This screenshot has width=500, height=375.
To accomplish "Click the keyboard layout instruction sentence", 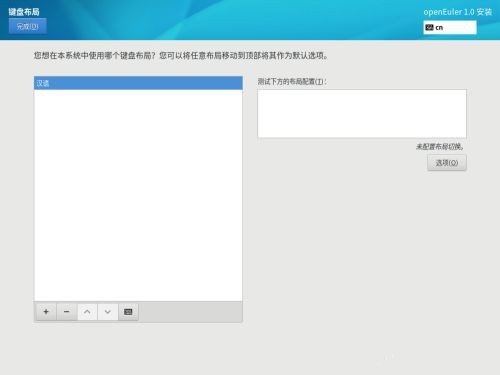I will coord(181,55).
